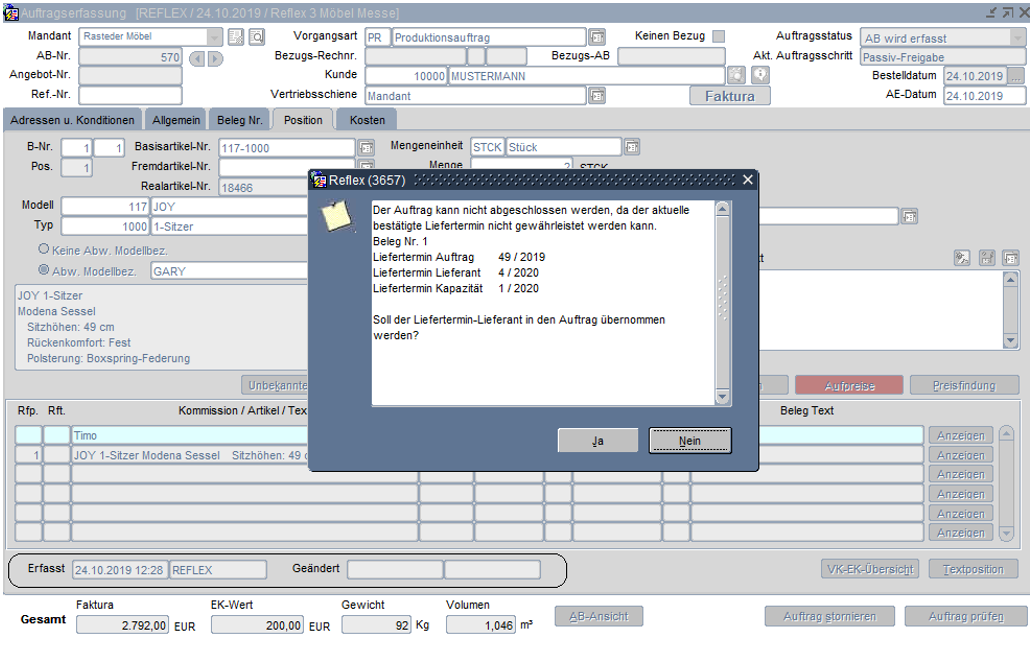Go to previous AB-Nr. with left arrow
This screenshot has width=1031, height=653.
pos(197,58)
